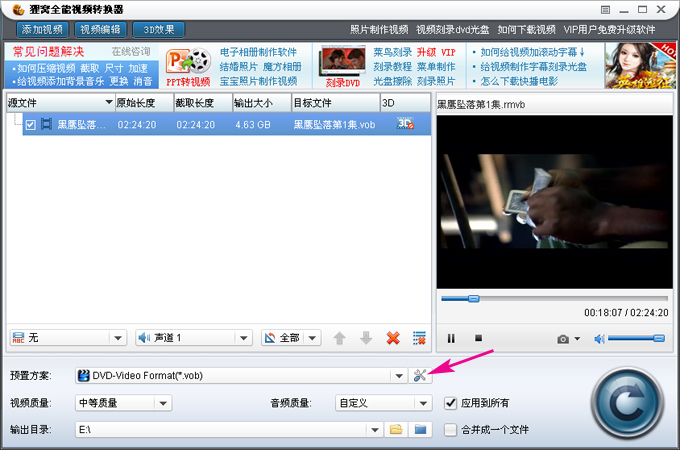Browse output folder yellow folder icon

(396, 429)
